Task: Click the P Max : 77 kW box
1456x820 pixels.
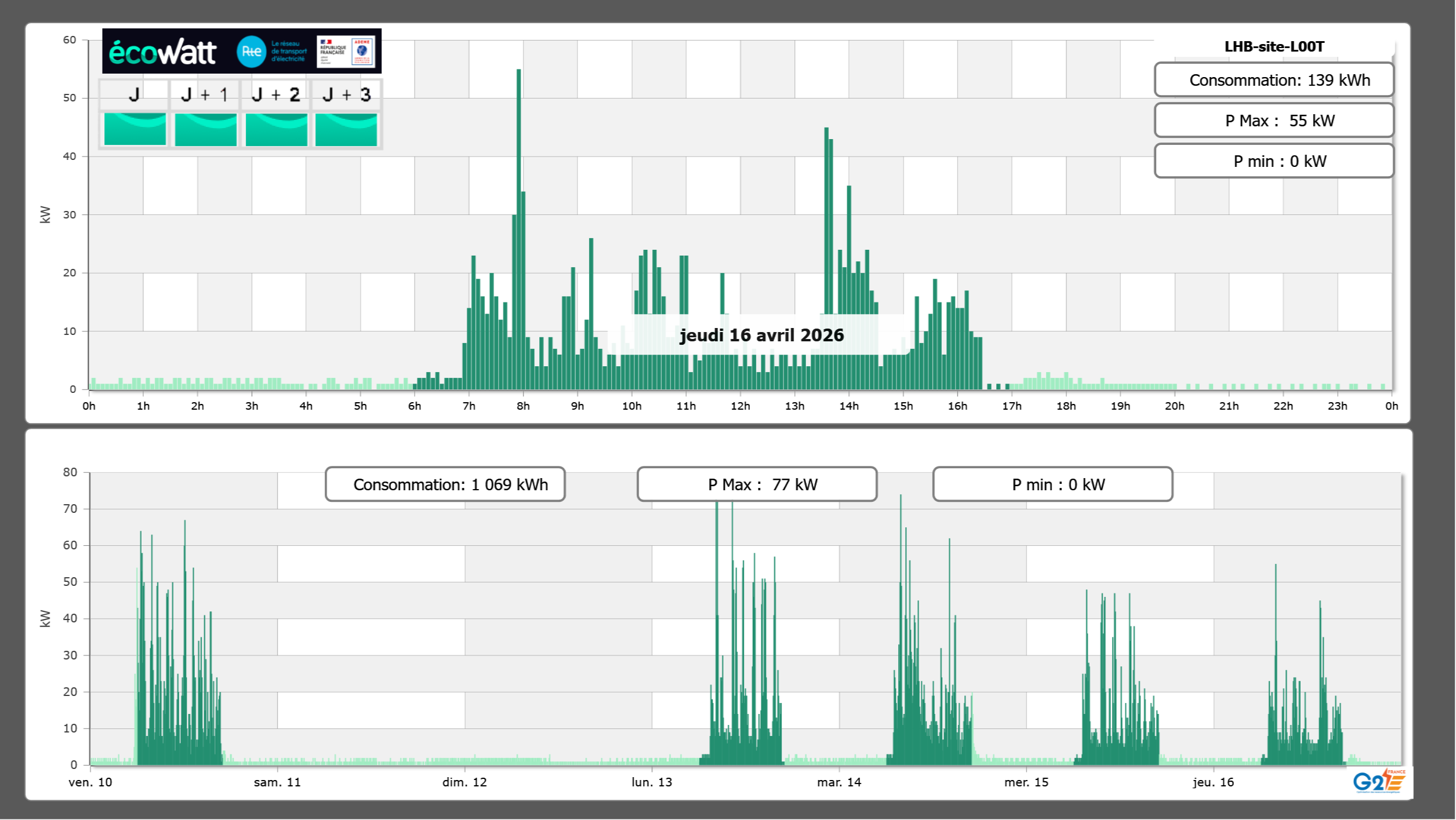Action: pyautogui.click(x=757, y=484)
